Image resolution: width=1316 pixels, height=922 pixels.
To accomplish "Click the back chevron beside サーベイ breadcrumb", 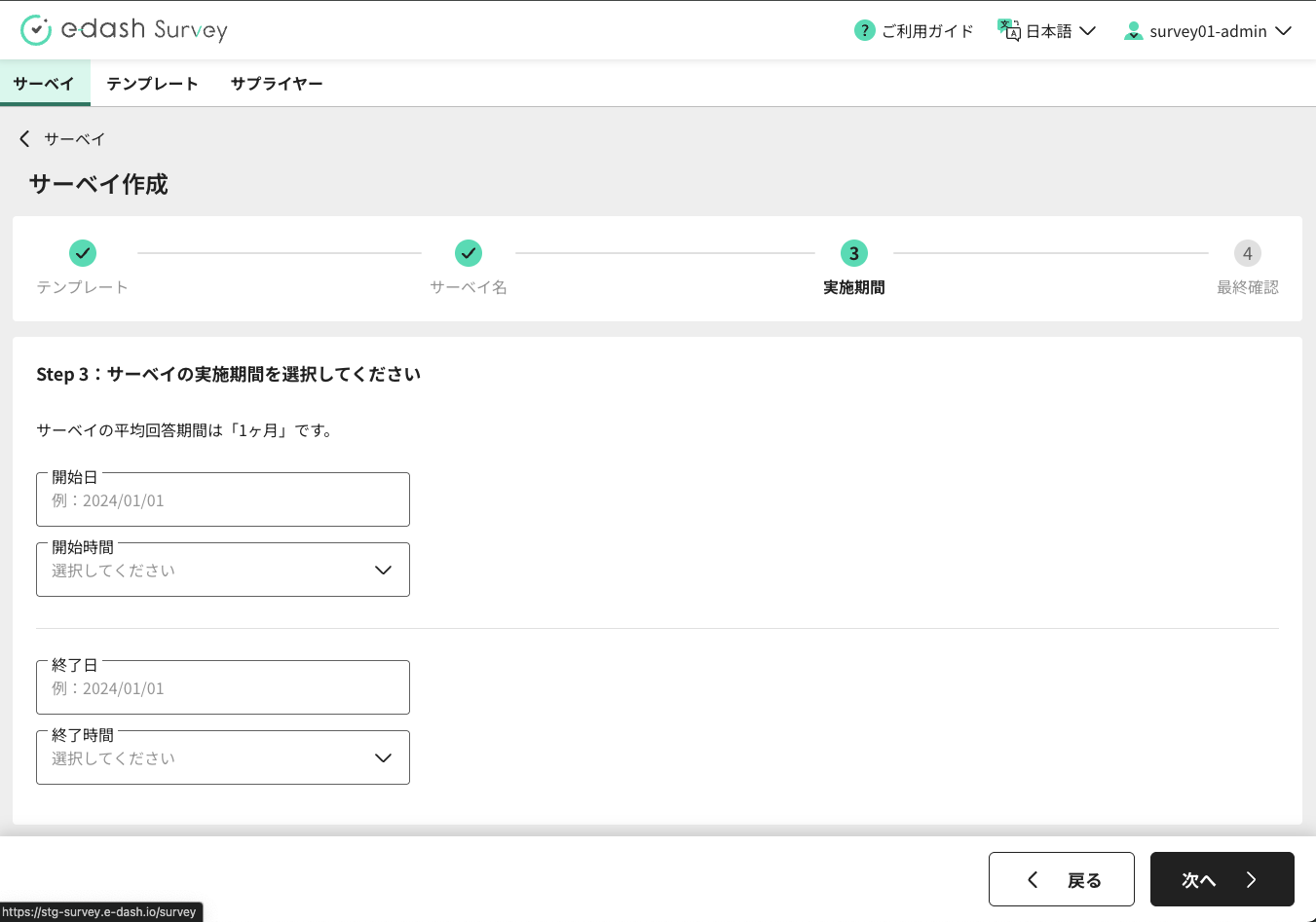I will click(24, 138).
